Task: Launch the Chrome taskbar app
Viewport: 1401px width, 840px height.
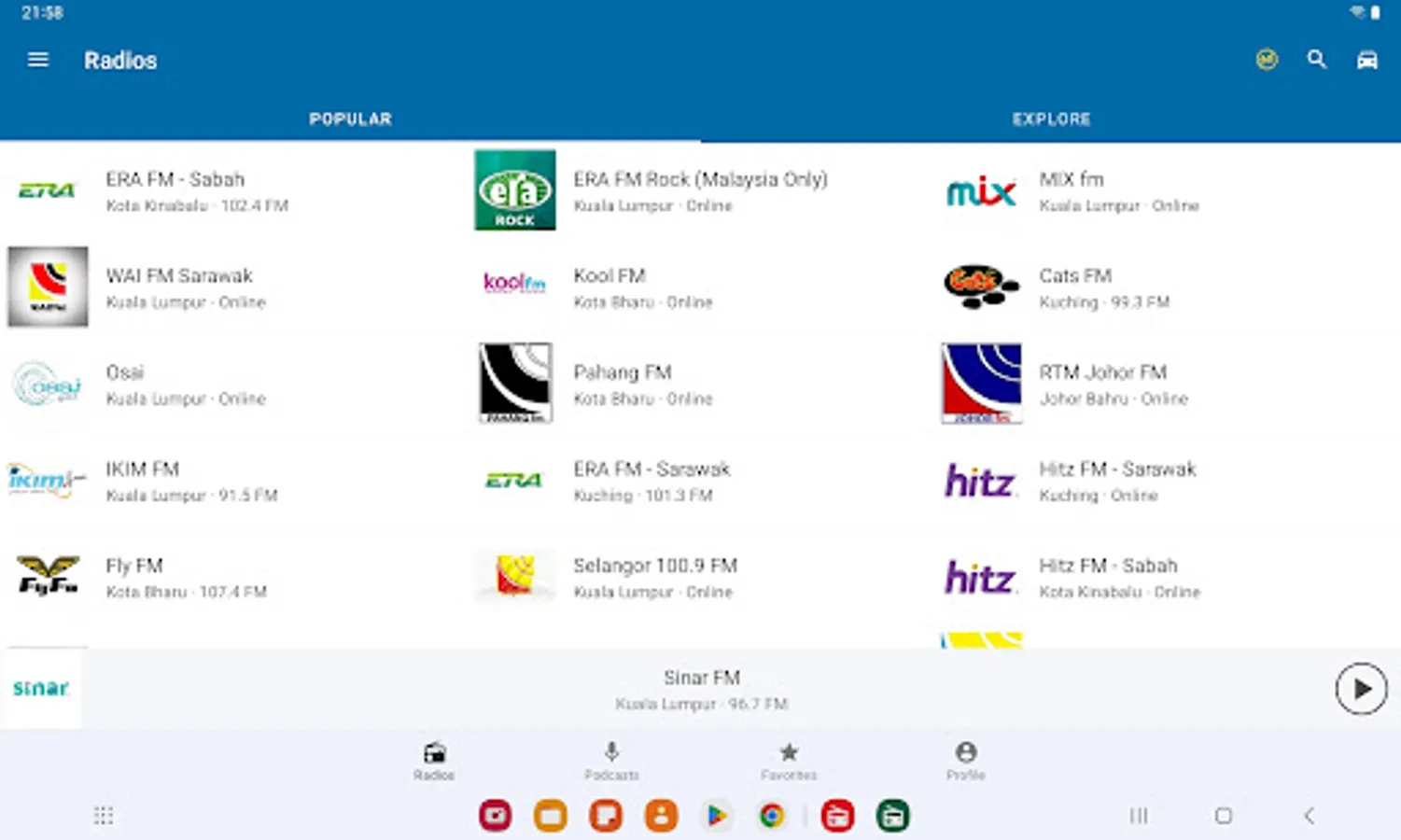Action: [x=771, y=816]
